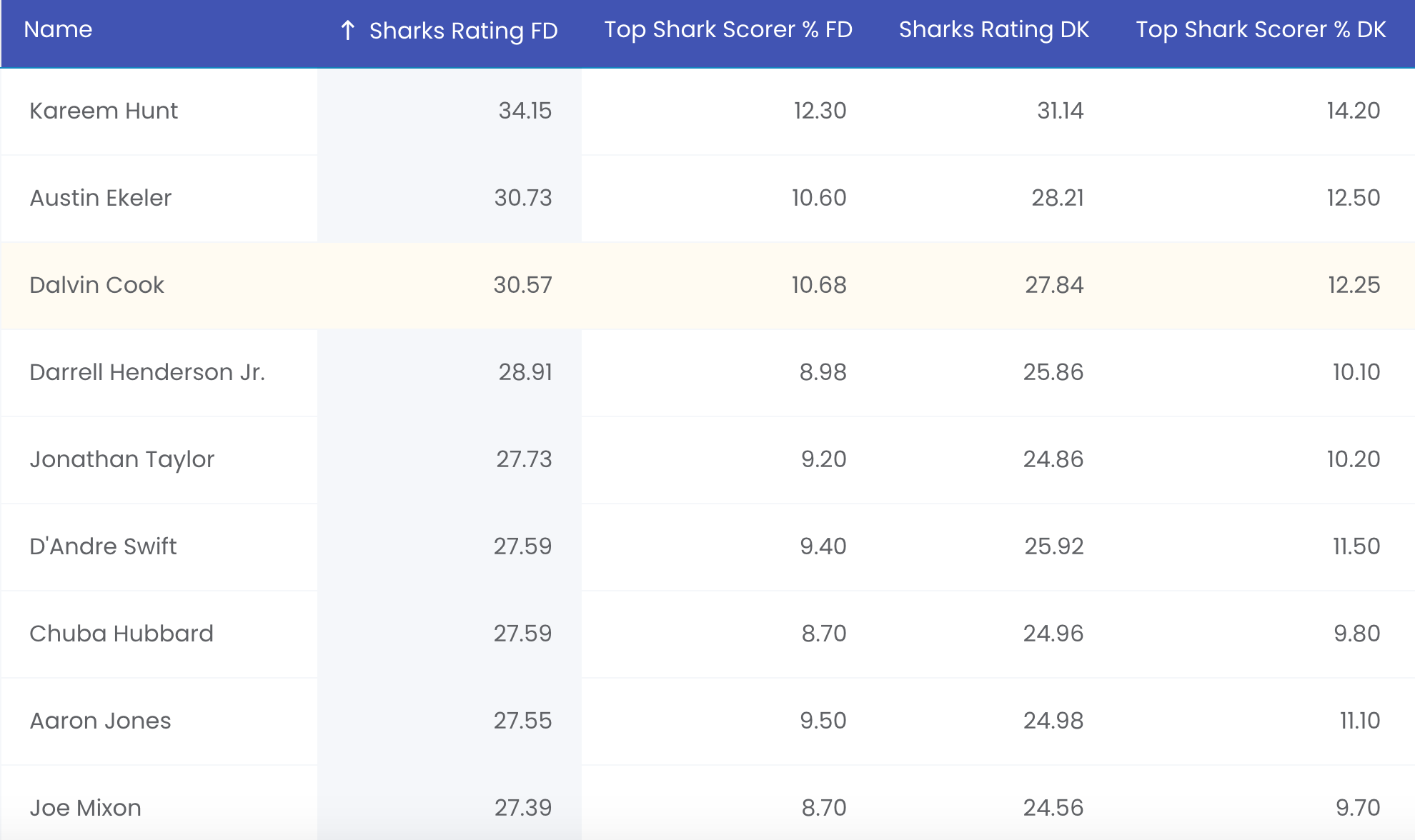Screen dimensions: 1415x840
Task: Select the Kareem Hunt player name
Action: pos(104,111)
